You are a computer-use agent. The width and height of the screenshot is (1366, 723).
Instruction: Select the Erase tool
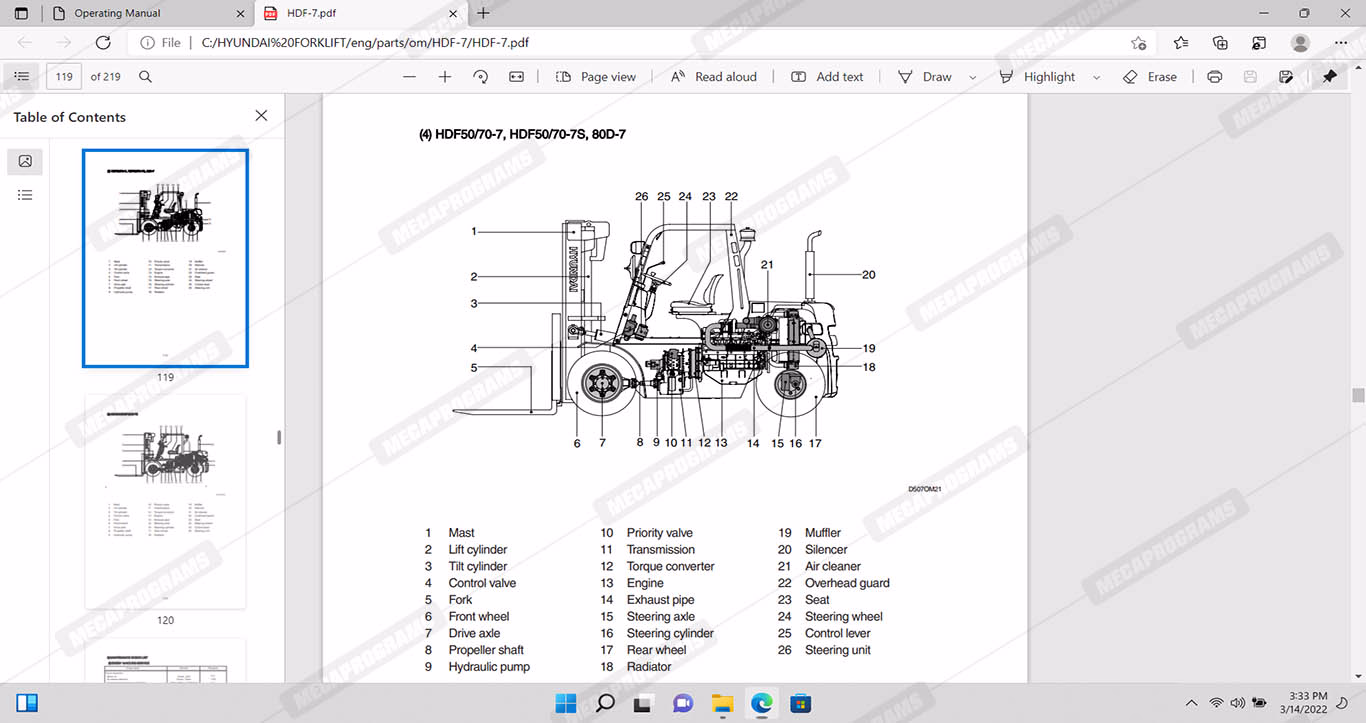click(1149, 77)
